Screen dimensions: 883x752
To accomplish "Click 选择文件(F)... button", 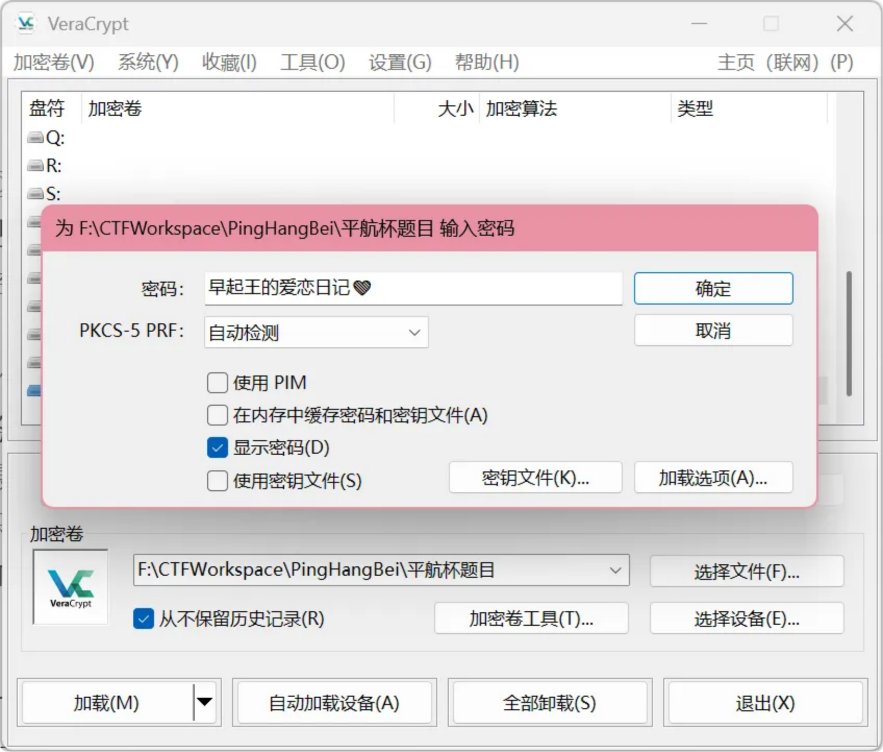I will coord(747,572).
